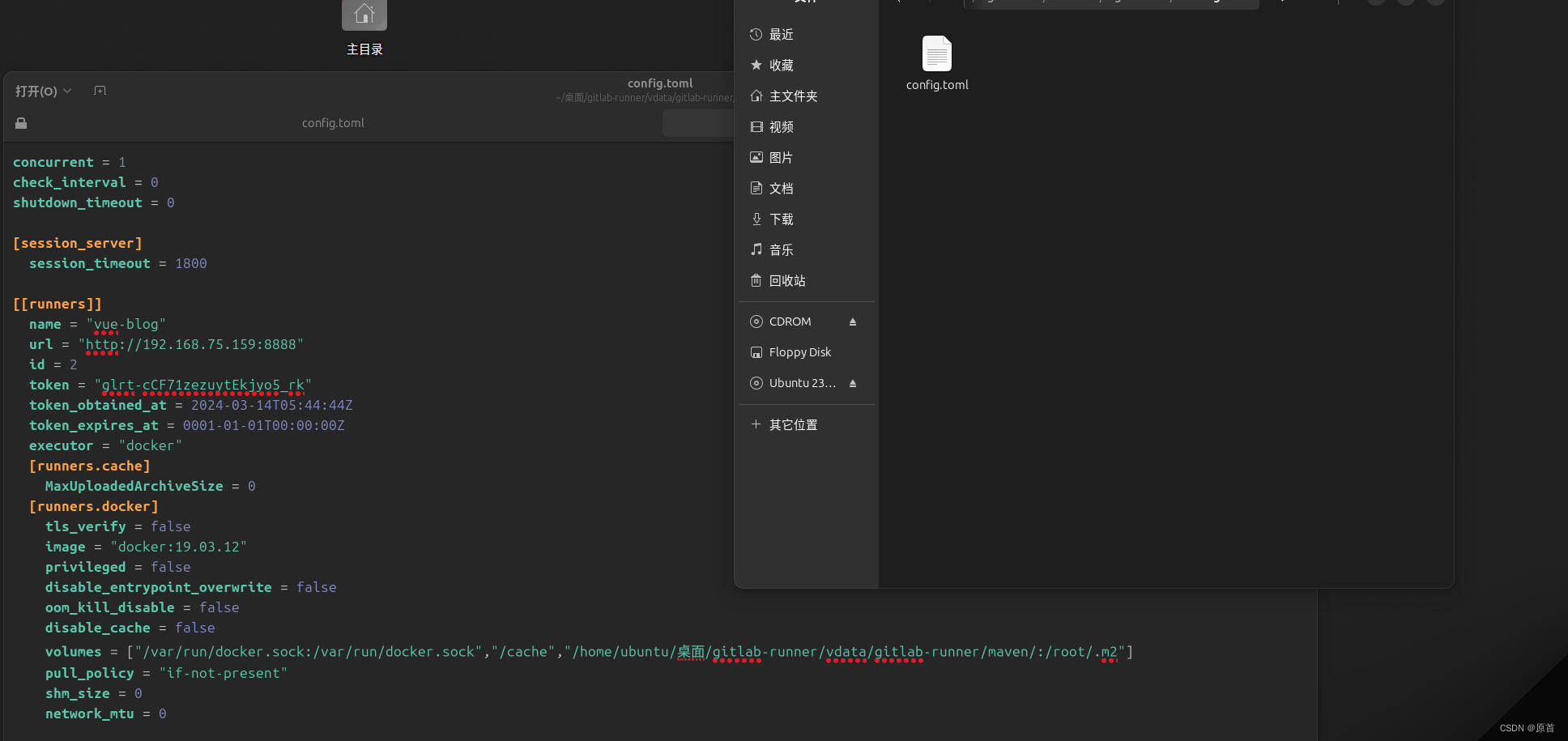Image resolution: width=1568 pixels, height=741 pixels.
Task: Click the url value http://192.168.75.159:8888
Action: click(191, 344)
